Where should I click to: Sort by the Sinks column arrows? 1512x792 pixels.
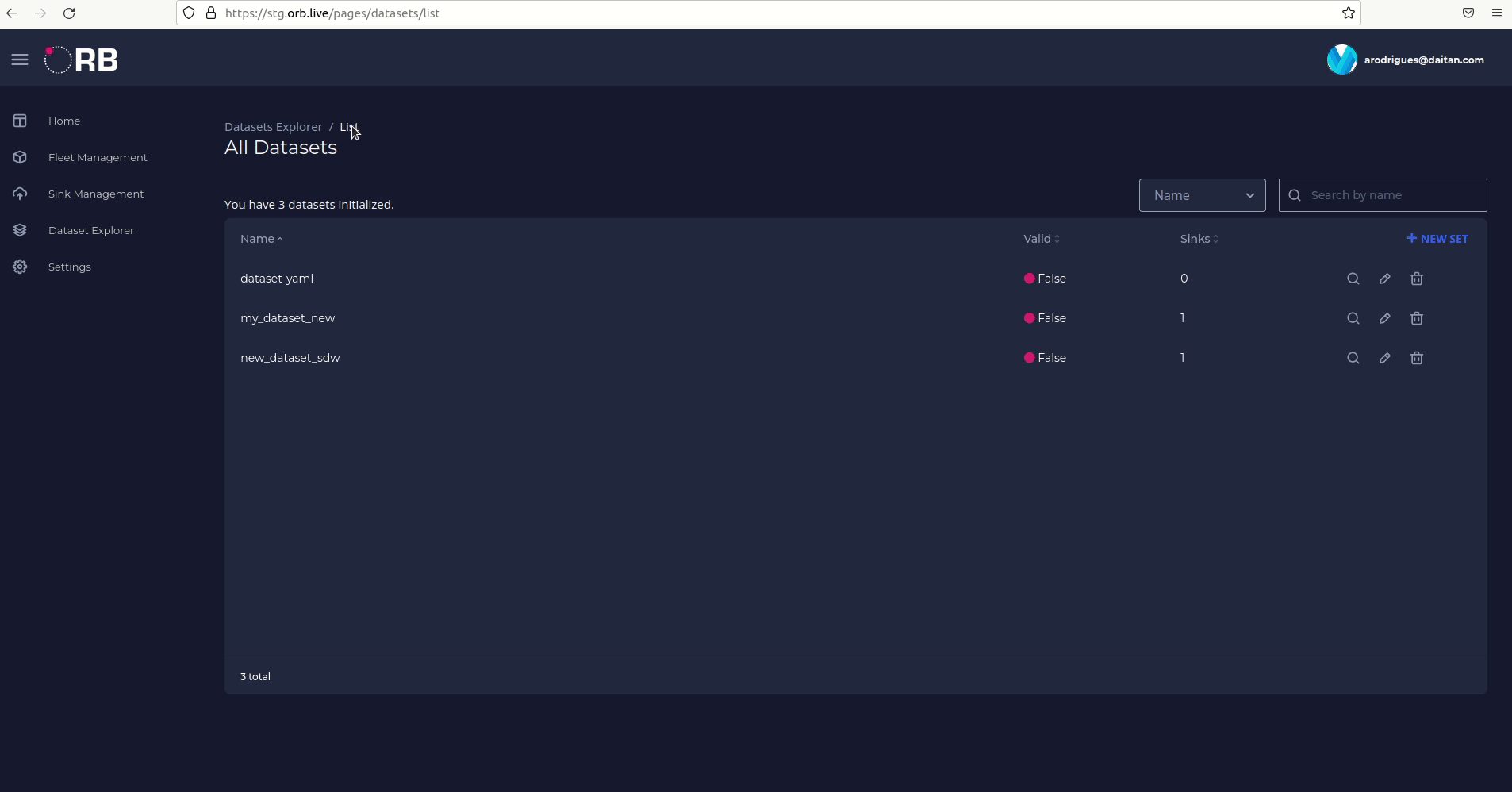coord(1216,238)
